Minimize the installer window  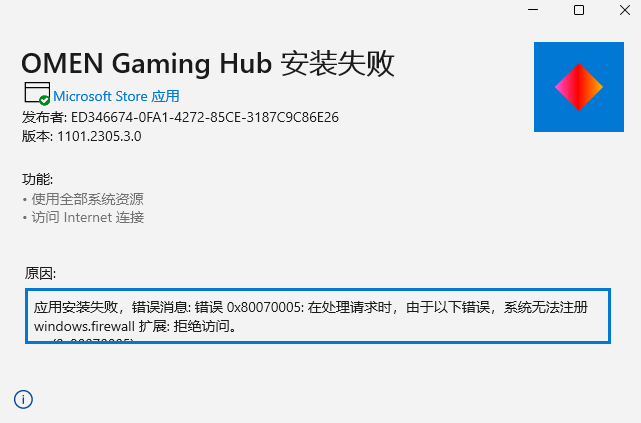[x=533, y=10]
